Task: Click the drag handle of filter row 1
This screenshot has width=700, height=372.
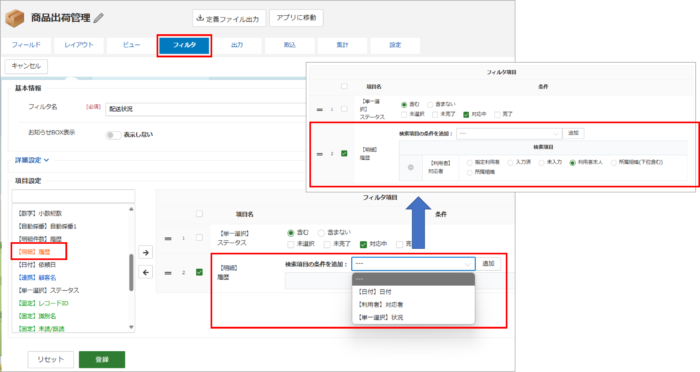Action: tap(168, 238)
